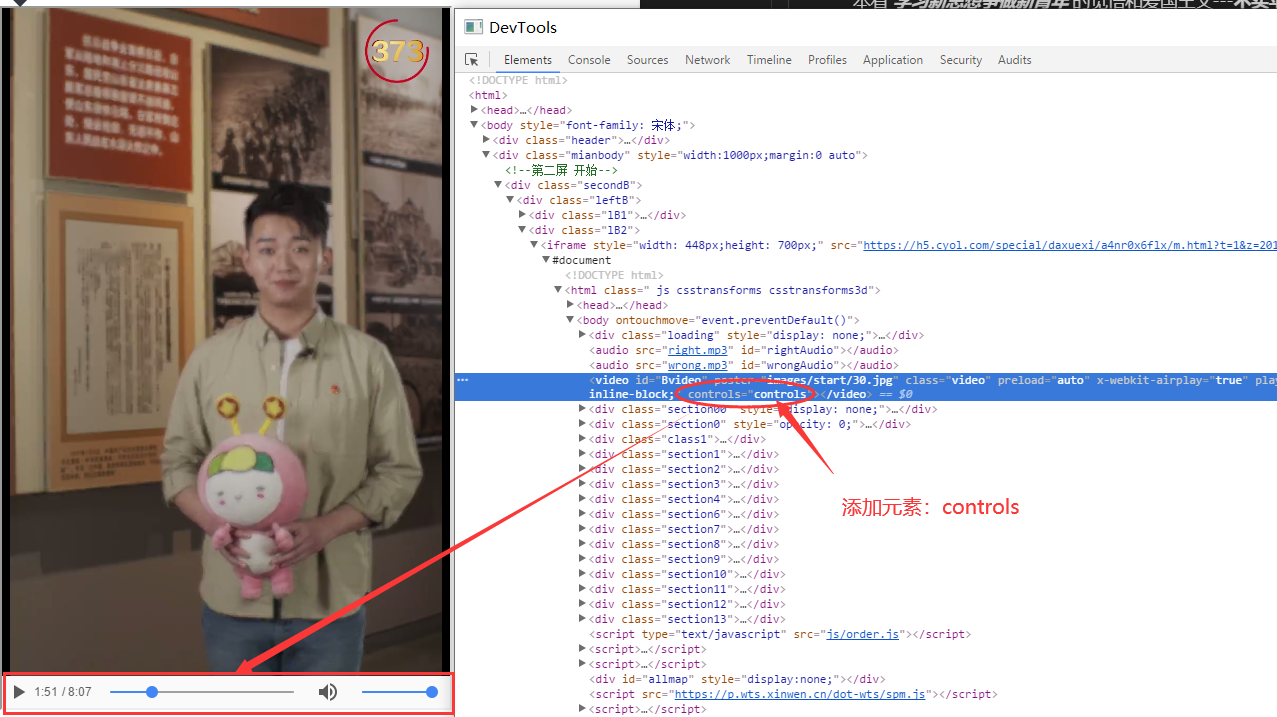Select the div class section1 row
This screenshot has width=1277, height=717.
684,454
